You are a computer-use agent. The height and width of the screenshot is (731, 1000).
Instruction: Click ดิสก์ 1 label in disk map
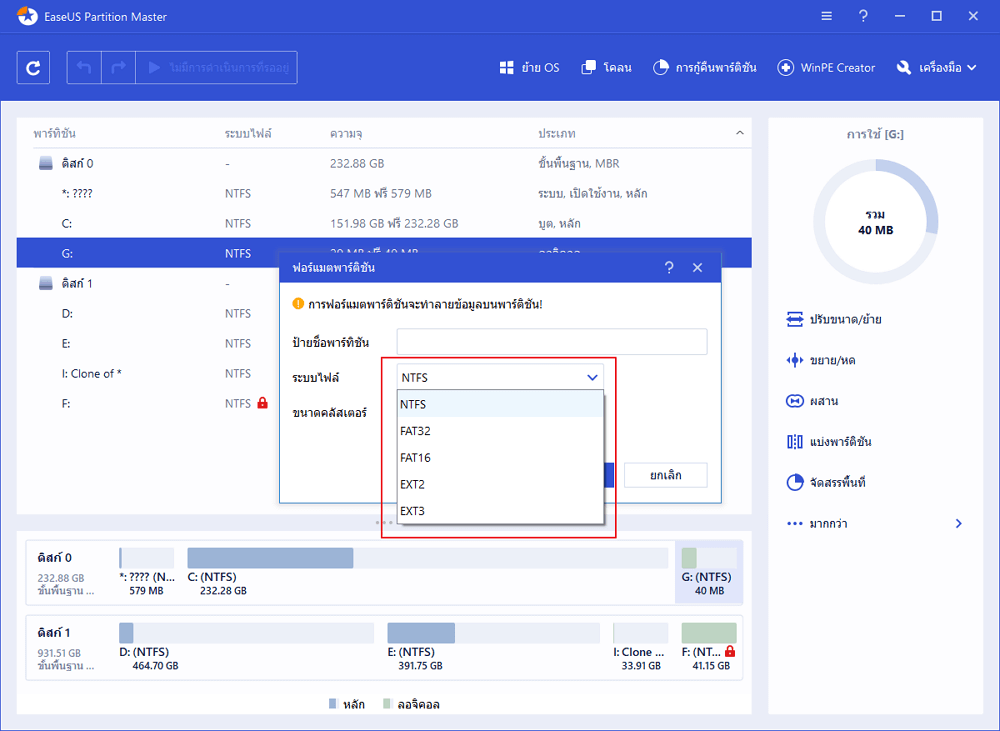click(54, 633)
